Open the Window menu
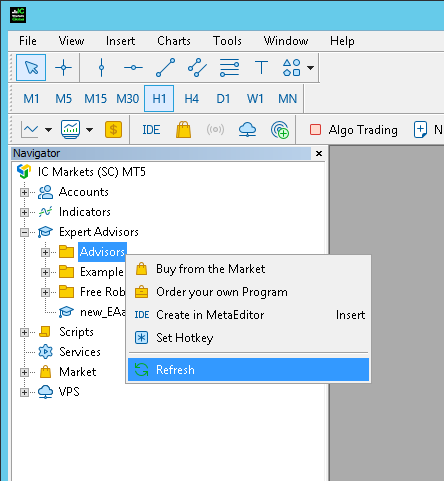This screenshot has width=444, height=481. click(x=286, y=41)
